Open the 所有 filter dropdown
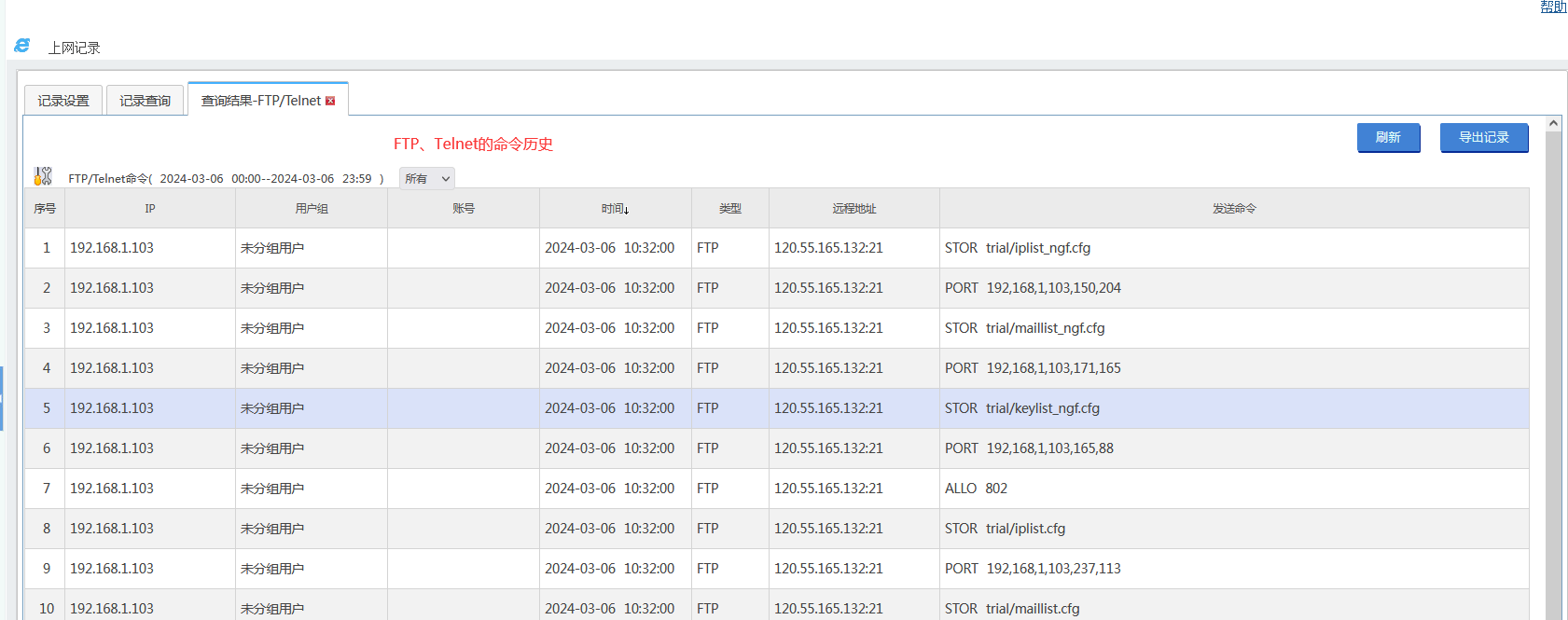 (x=426, y=178)
